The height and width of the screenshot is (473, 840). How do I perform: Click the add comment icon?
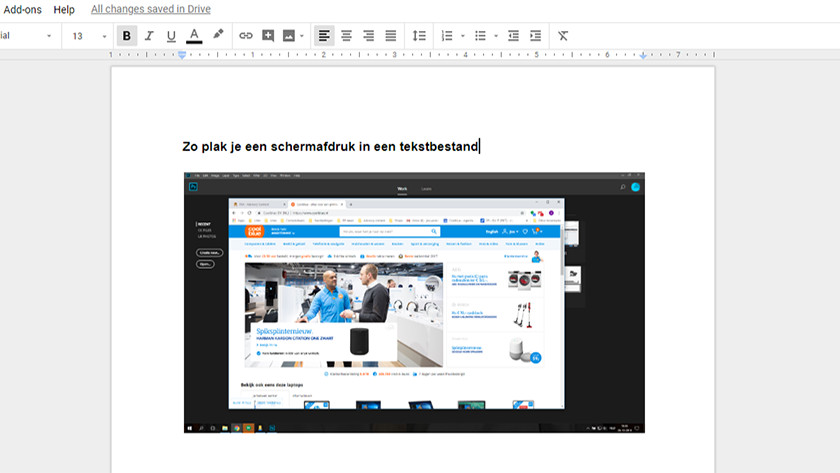[268, 36]
